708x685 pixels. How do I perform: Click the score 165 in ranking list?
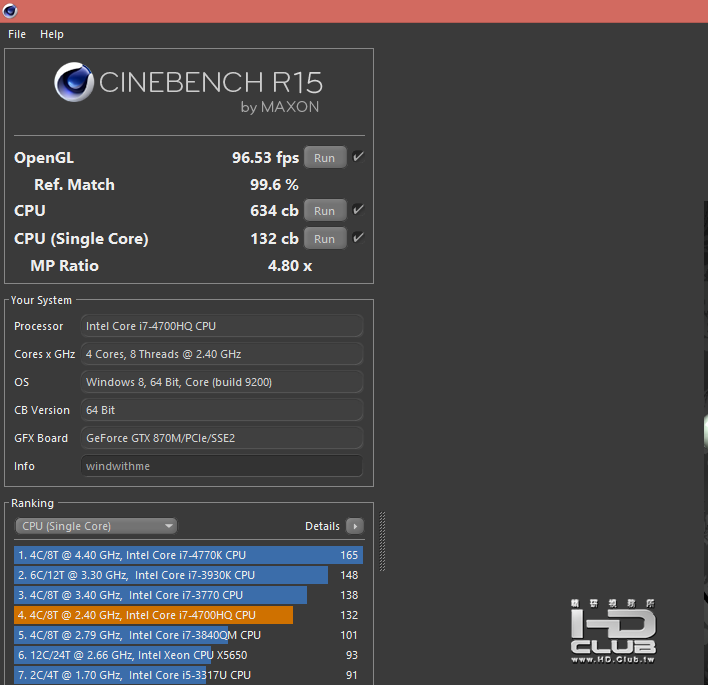(349, 555)
